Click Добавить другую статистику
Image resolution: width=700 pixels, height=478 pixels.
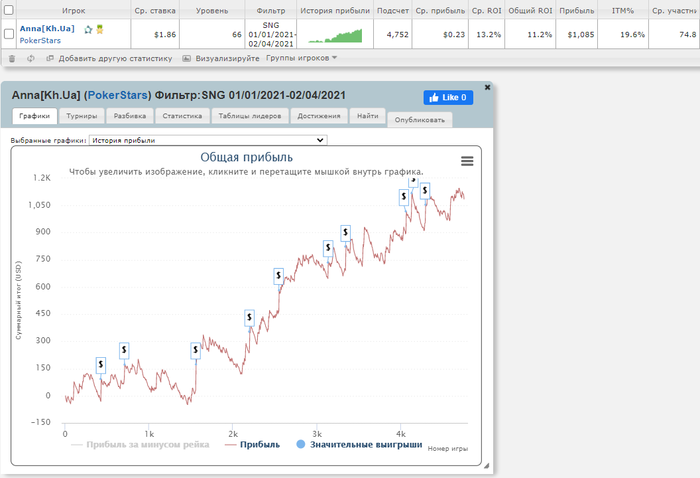point(115,58)
